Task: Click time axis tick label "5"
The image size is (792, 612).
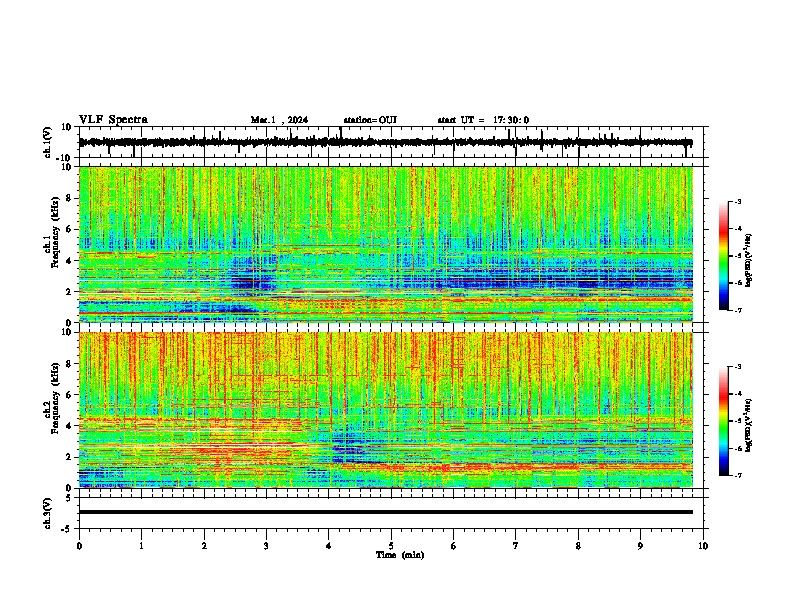Action: click(391, 546)
